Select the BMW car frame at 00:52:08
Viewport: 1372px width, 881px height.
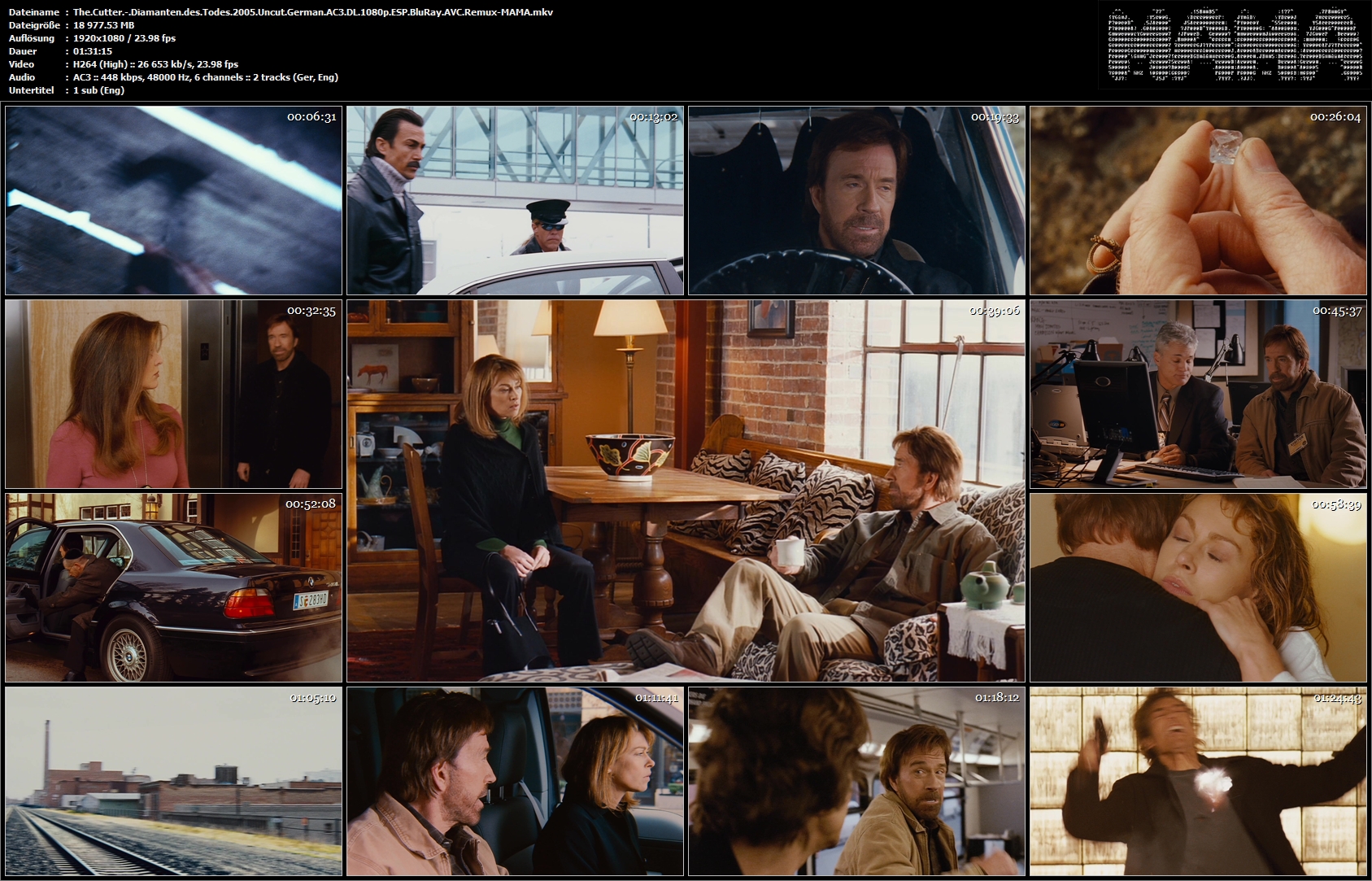[x=173, y=587]
